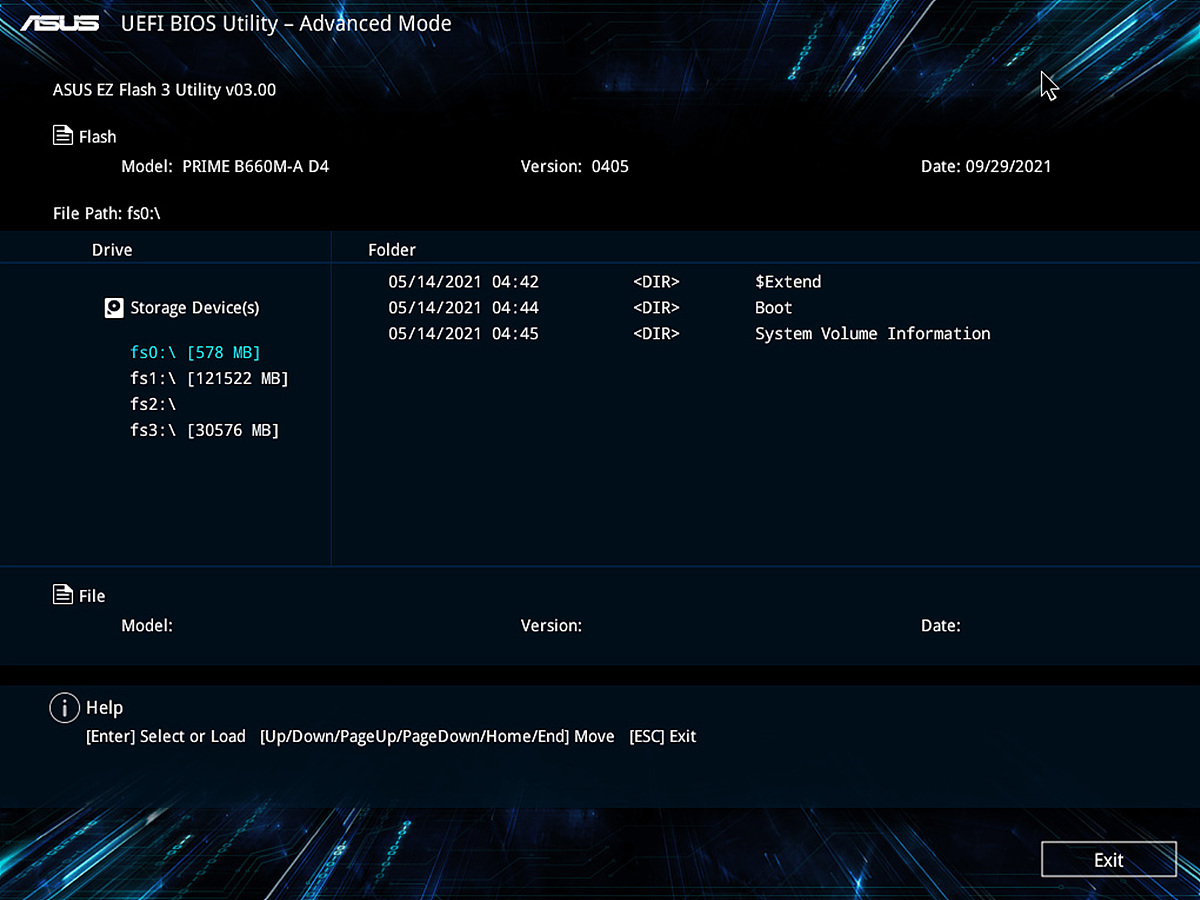Image resolution: width=1200 pixels, height=900 pixels.
Task: Choose the fs2:\ drive entry
Action: 153,404
